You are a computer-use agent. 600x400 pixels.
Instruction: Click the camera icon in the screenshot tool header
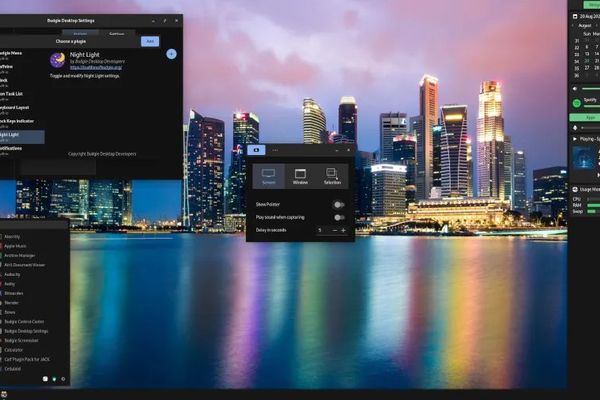[256, 150]
